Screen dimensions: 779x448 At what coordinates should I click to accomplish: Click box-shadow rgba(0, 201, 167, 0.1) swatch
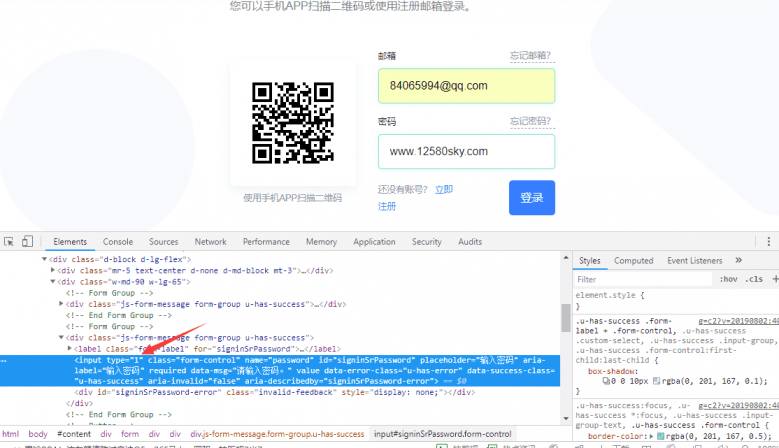pos(656,381)
